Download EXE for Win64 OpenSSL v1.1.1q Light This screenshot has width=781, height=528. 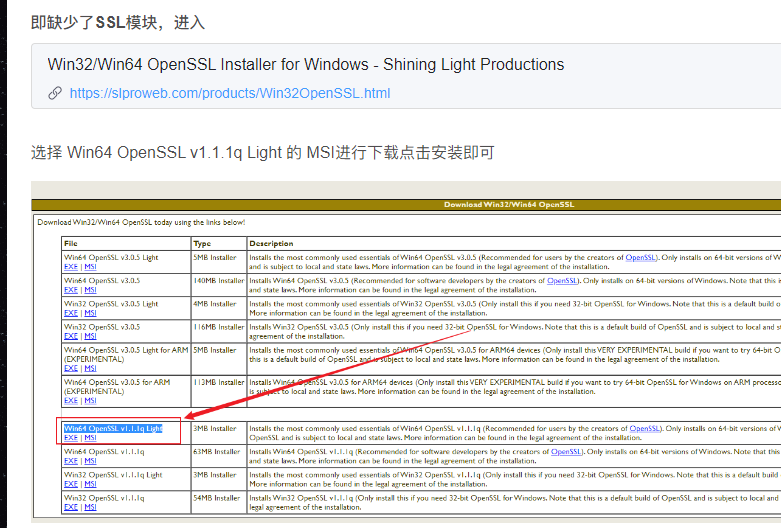click(71, 438)
